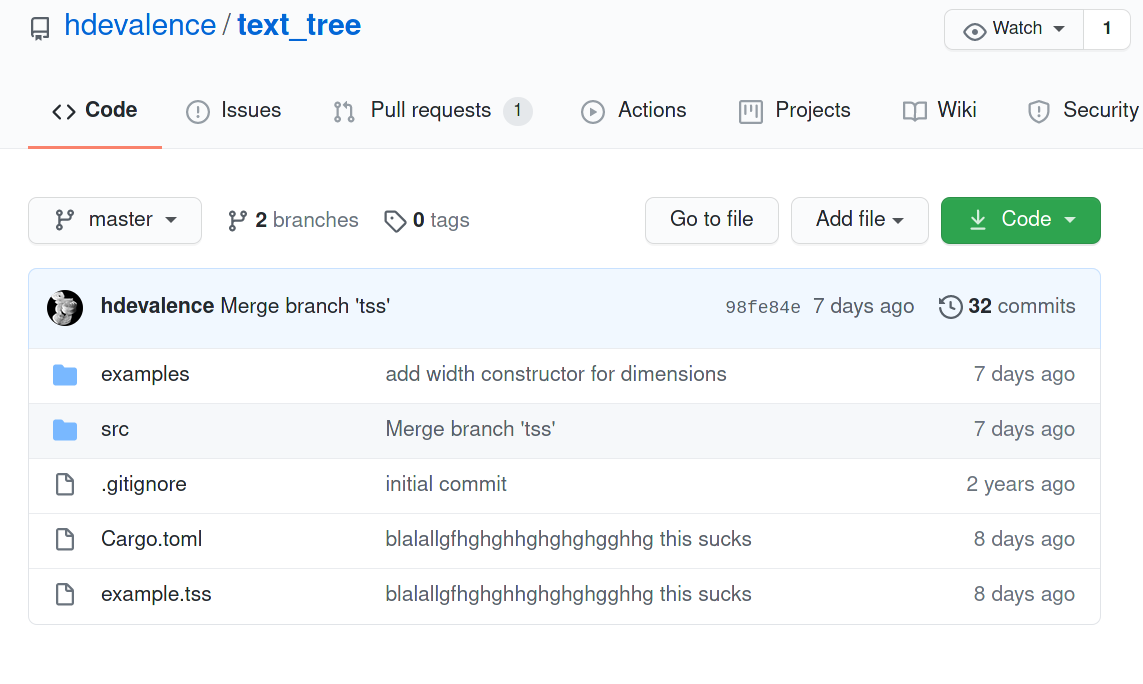Go to the Actions tab
This screenshot has height=684, width=1143.
click(x=633, y=110)
